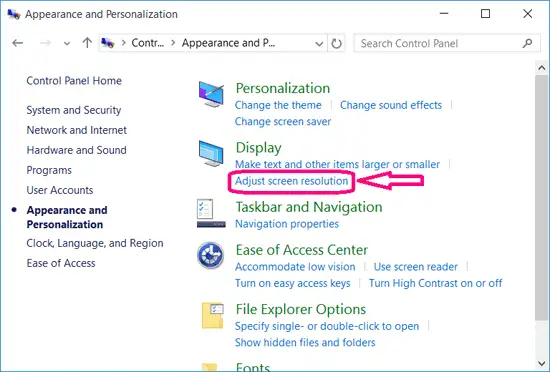Open System and Security category

[74, 110]
